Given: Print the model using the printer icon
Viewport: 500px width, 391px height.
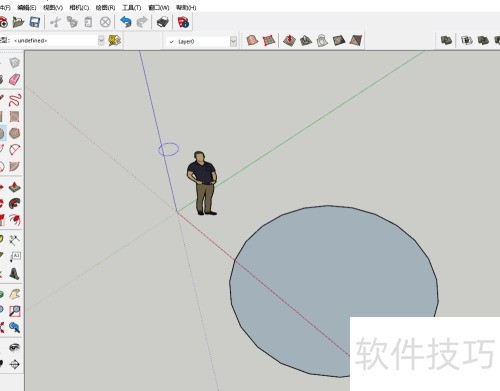Looking at the screenshot, I should pyautogui.click(x=163, y=22).
